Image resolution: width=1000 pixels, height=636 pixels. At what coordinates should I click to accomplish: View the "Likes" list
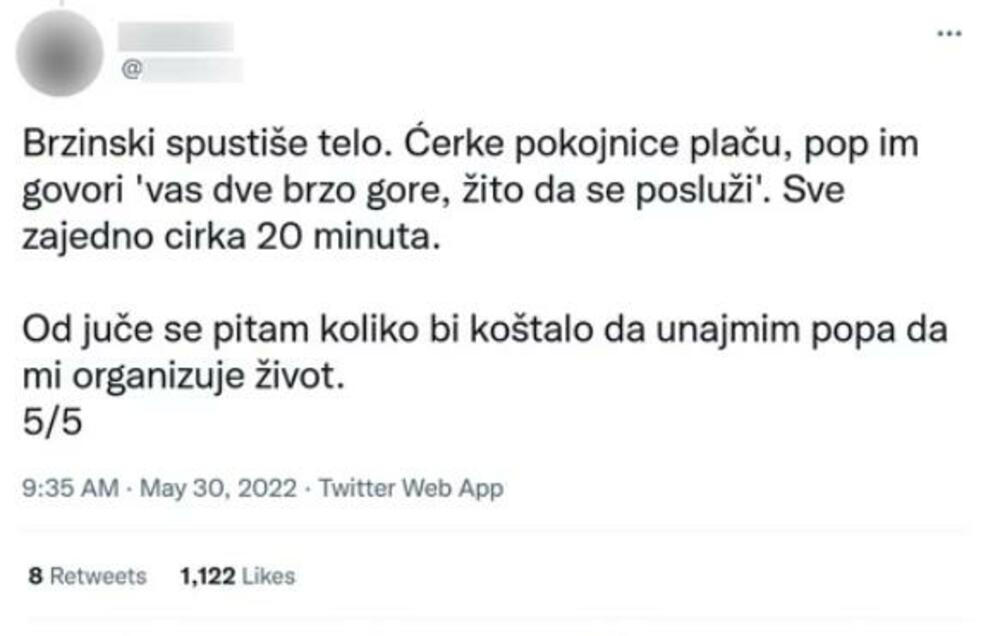(268, 576)
